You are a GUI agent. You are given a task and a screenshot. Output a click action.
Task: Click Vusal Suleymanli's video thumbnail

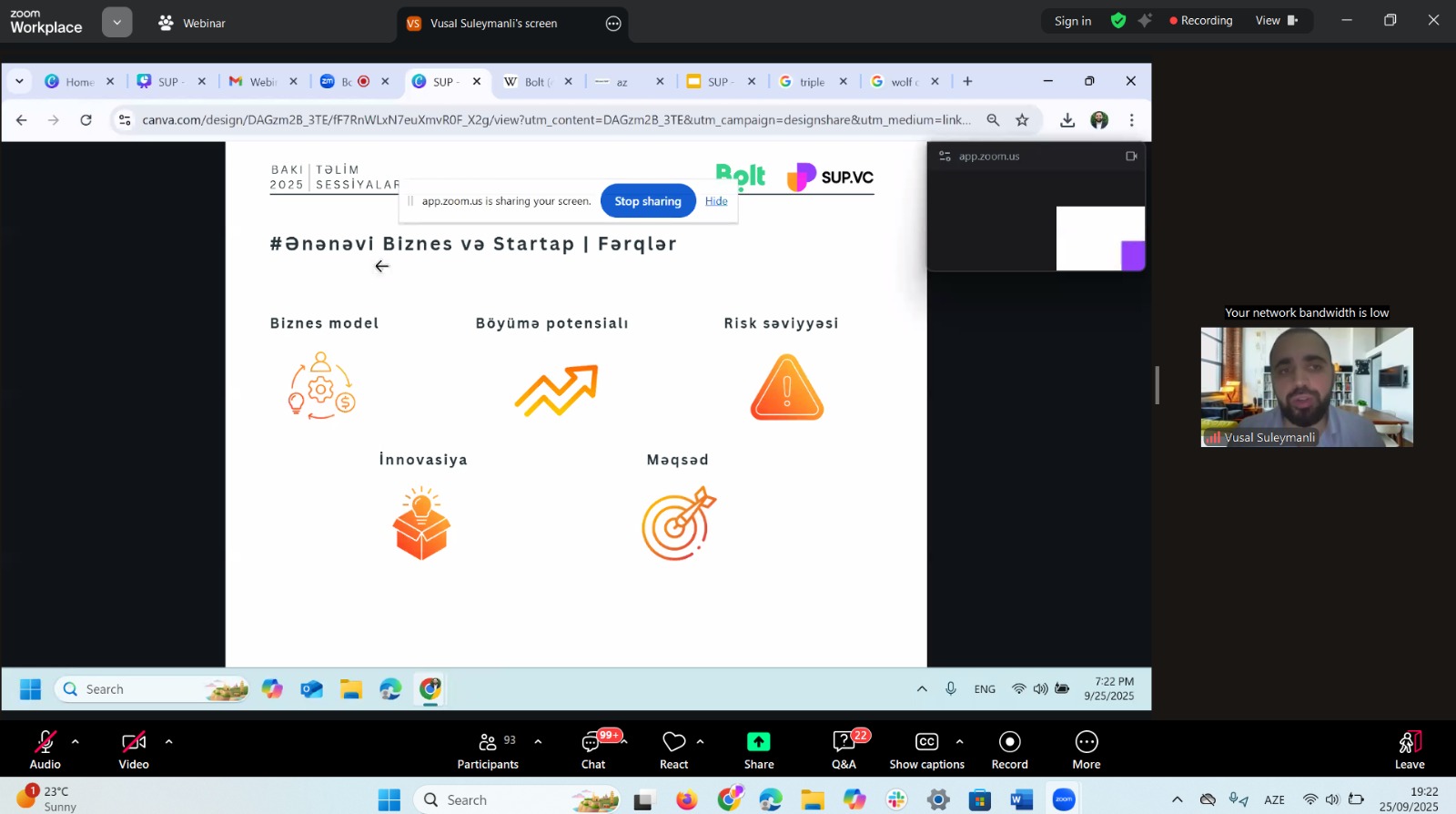point(1306,387)
